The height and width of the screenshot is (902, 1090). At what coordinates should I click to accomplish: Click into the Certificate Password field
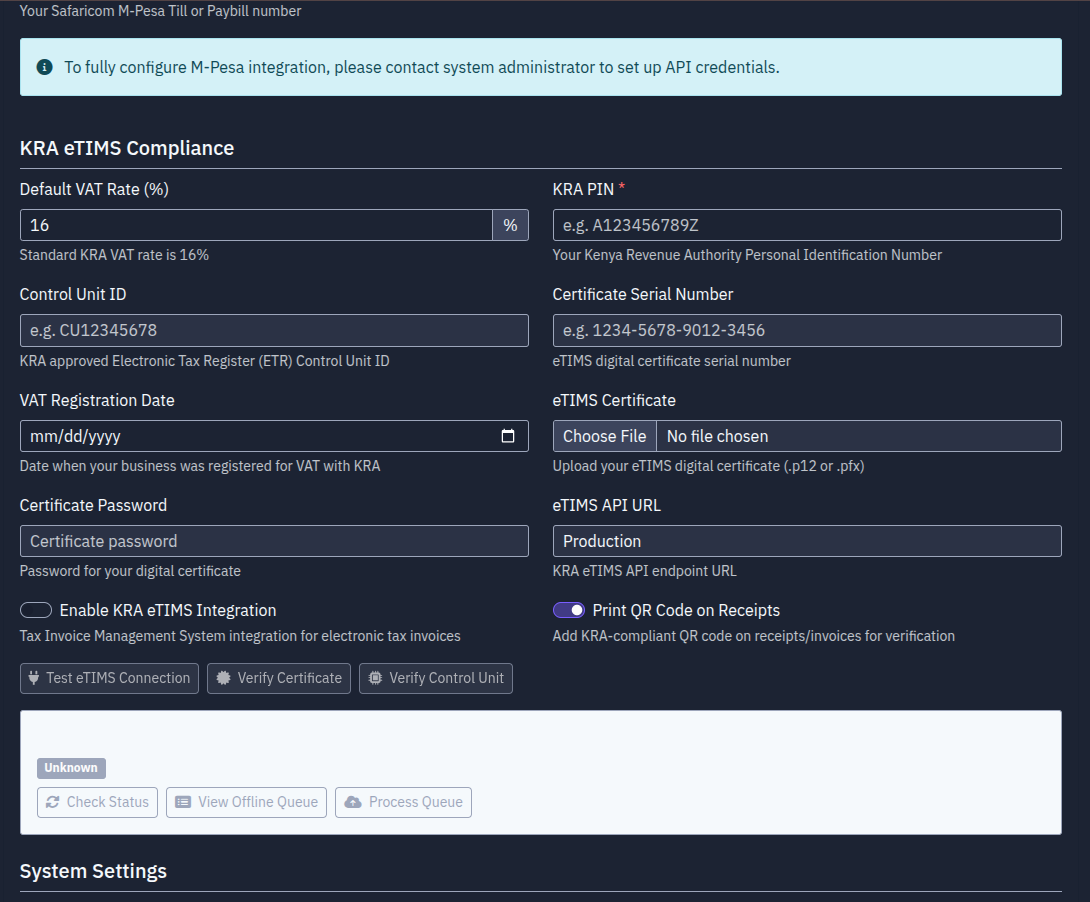click(273, 541)
